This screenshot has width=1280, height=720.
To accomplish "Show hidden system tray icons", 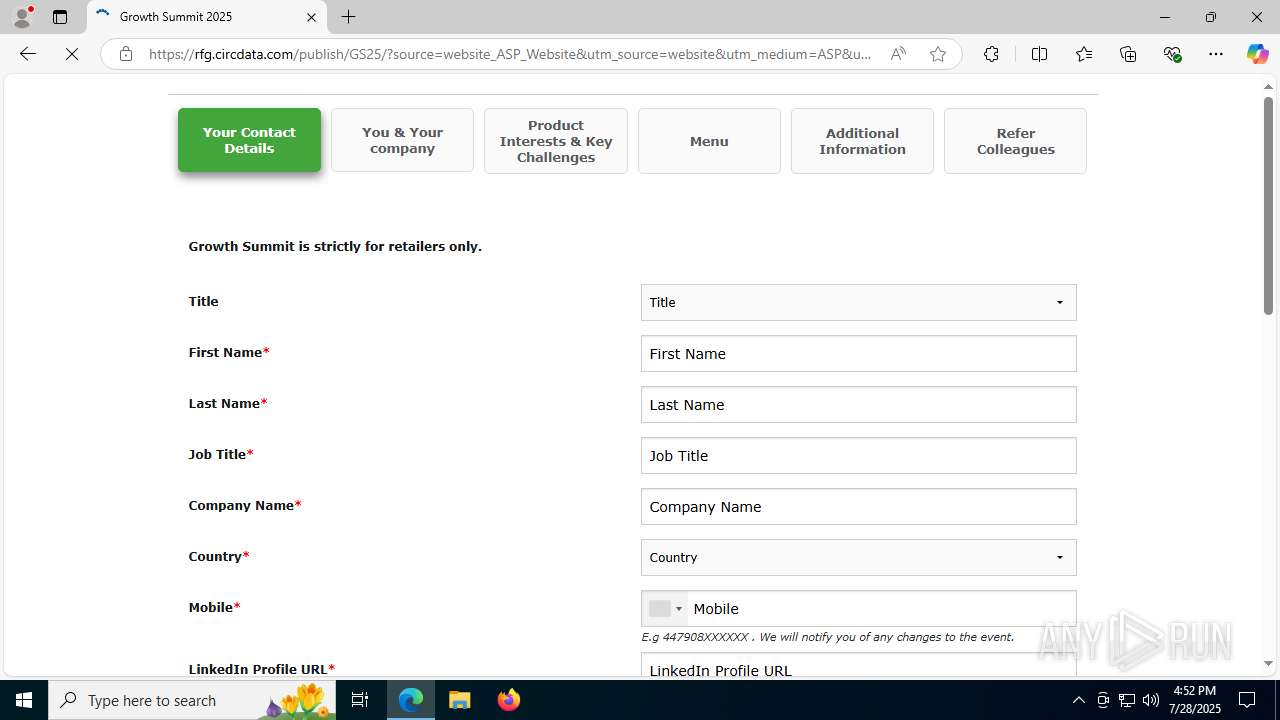I will pos(1078,700).
